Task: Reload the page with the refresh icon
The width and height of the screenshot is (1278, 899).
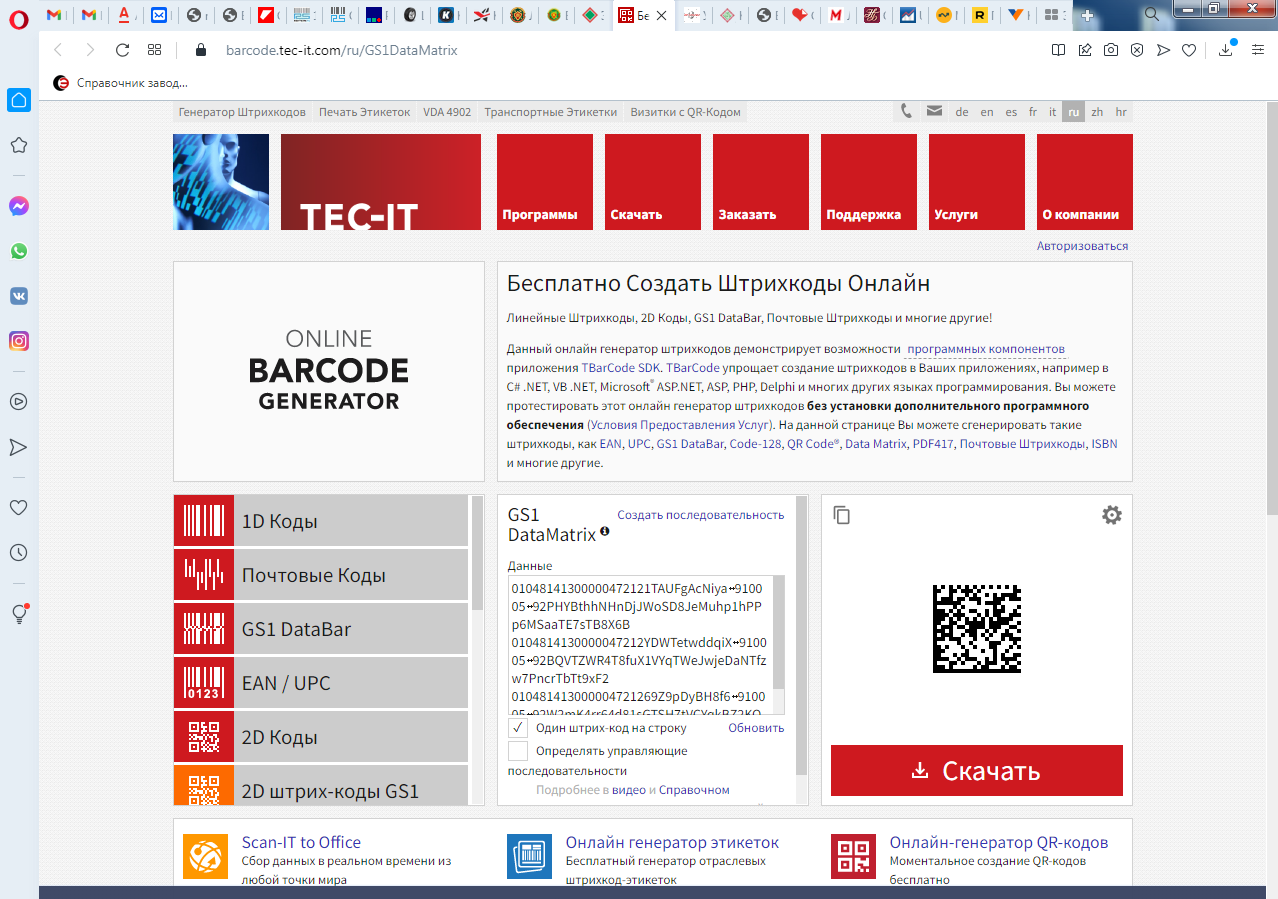Action: [x=122, y=50]
